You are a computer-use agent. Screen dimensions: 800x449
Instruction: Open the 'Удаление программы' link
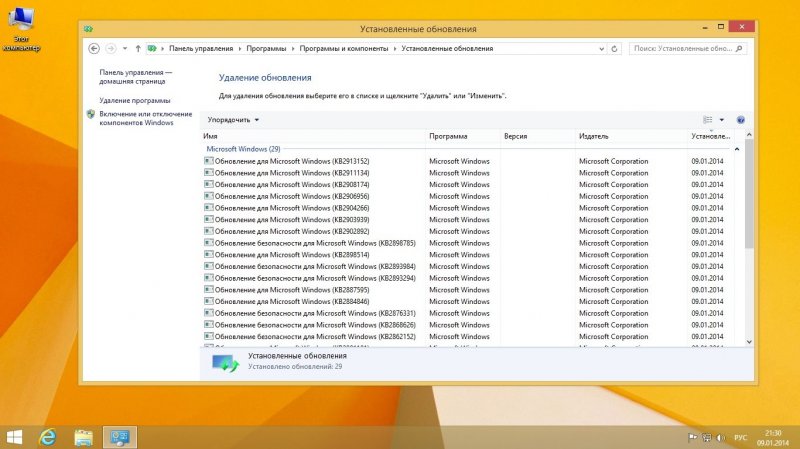tap(135, 101)
